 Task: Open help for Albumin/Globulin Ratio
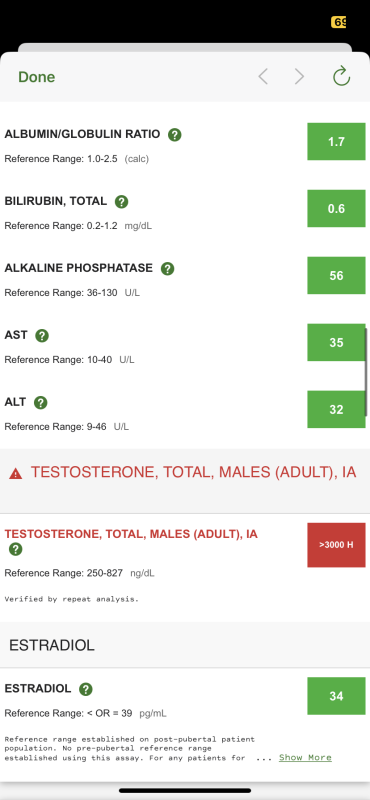point(175,135)
